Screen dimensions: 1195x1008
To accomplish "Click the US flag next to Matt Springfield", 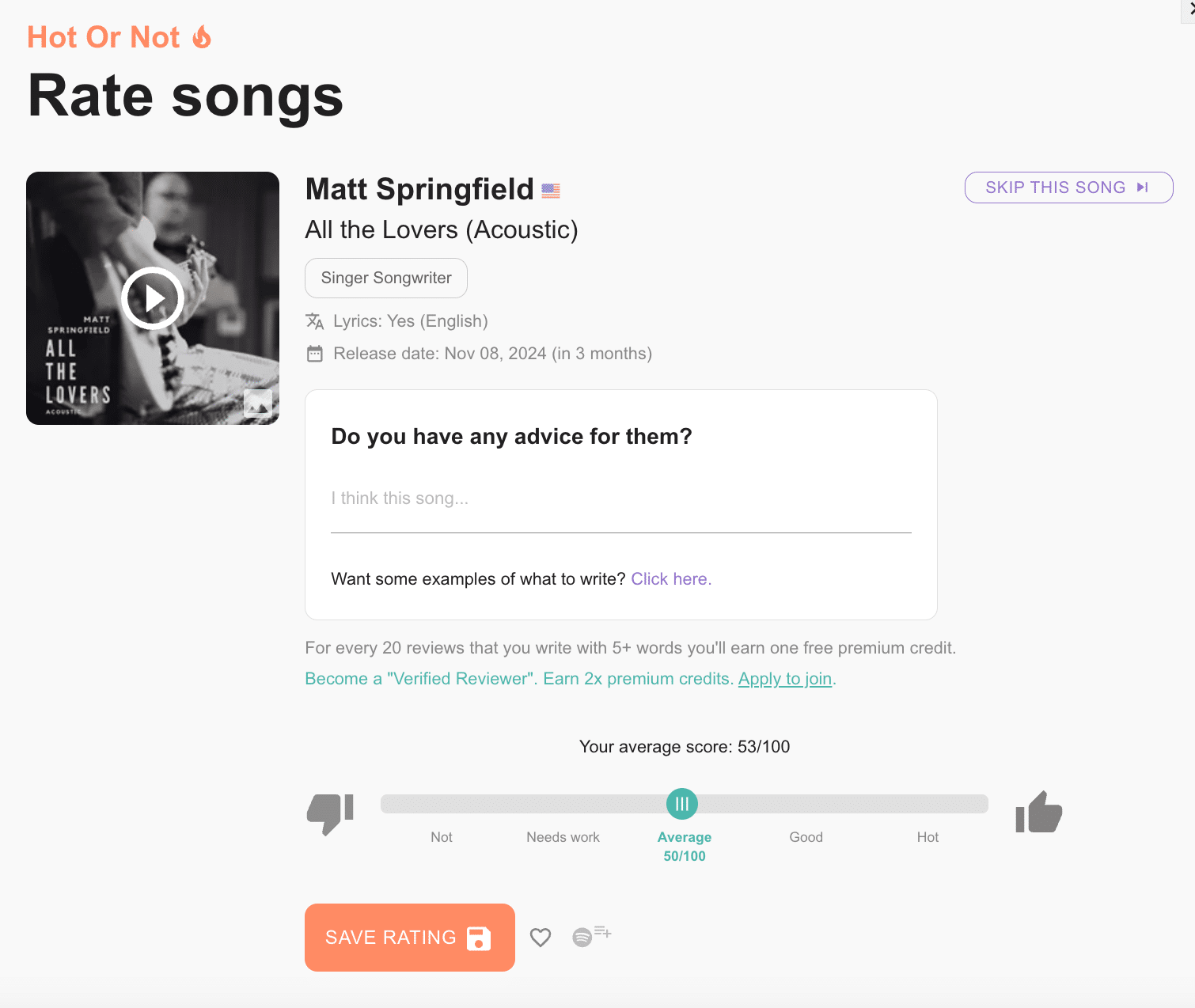I will tap(551, 190).
